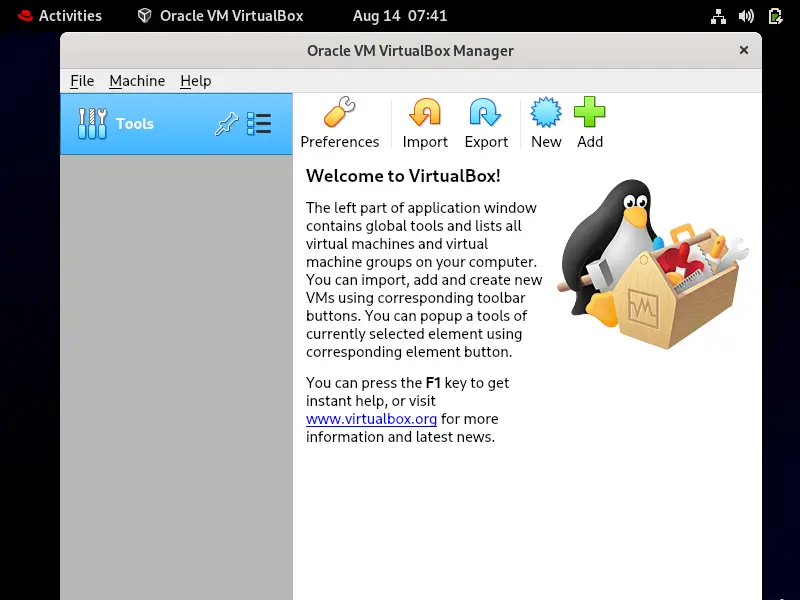
Task: Open the clock showing Aug 14 07:41
Action: pyautogui.click(x=400, y=16)
